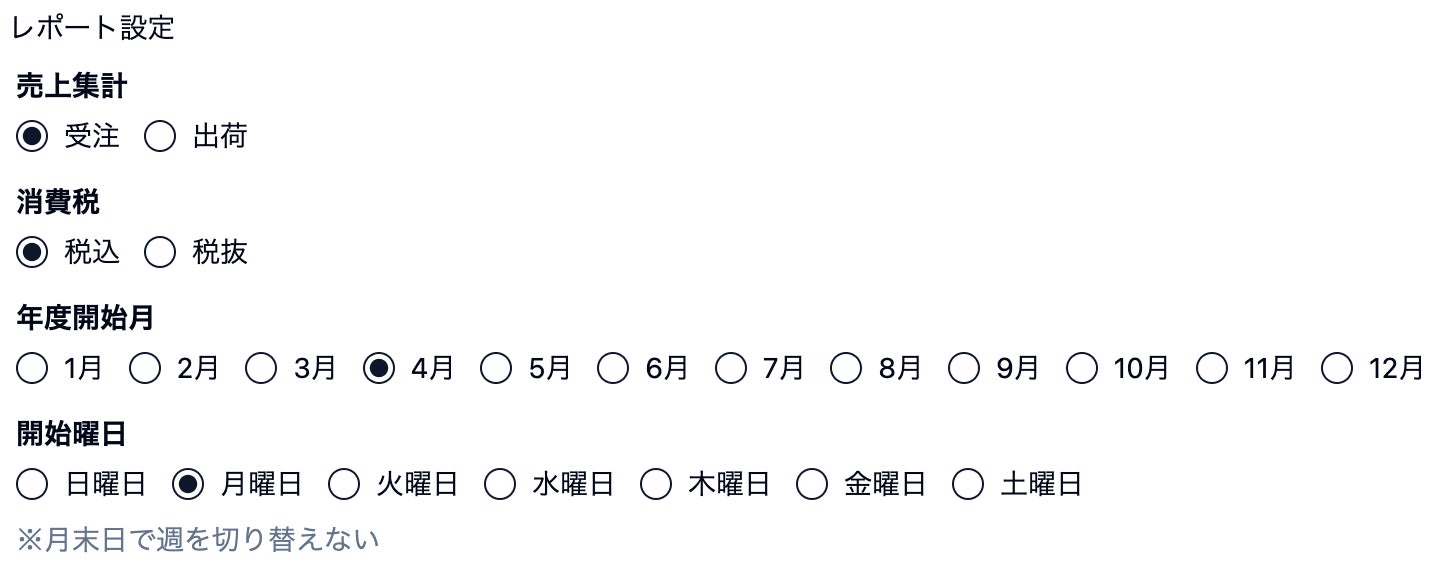Select 9月 for fiscal year start

(964, 369)
